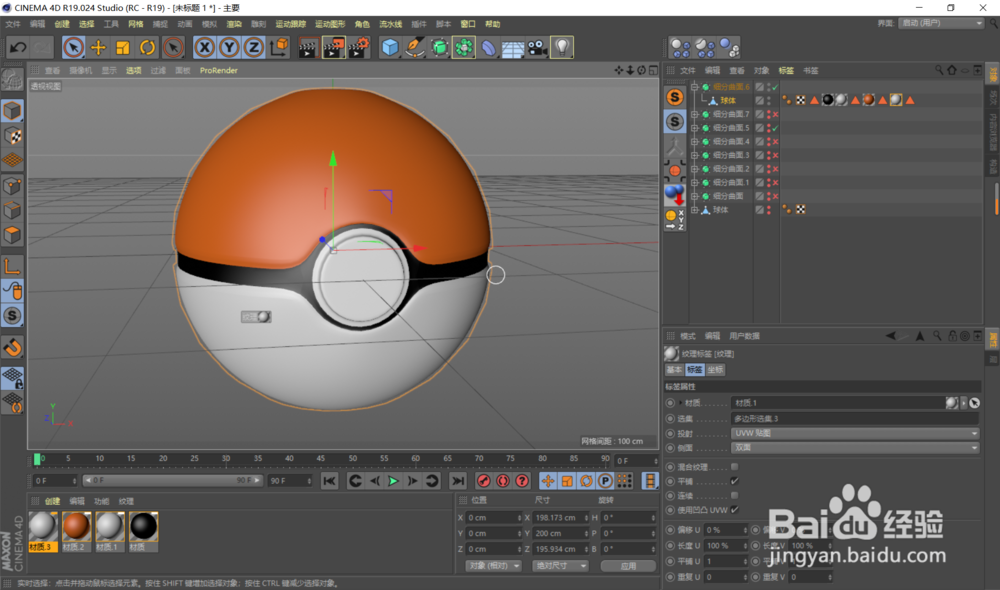Open ProRender in the viewport menu
Screen dimensions: 1000x590
point(219,71)
